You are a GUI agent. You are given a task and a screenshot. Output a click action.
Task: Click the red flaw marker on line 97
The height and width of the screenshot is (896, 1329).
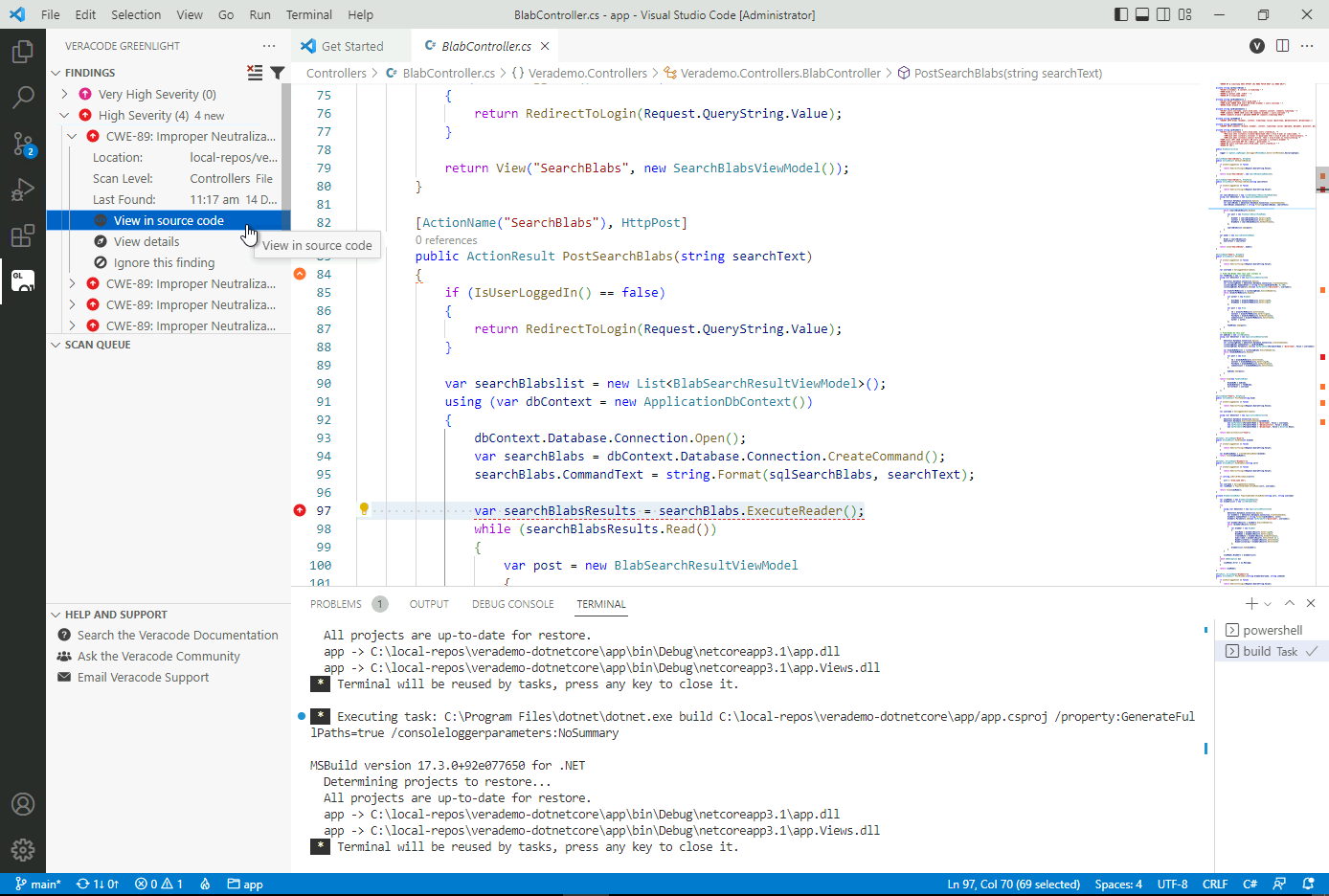[x=300, y=510]
